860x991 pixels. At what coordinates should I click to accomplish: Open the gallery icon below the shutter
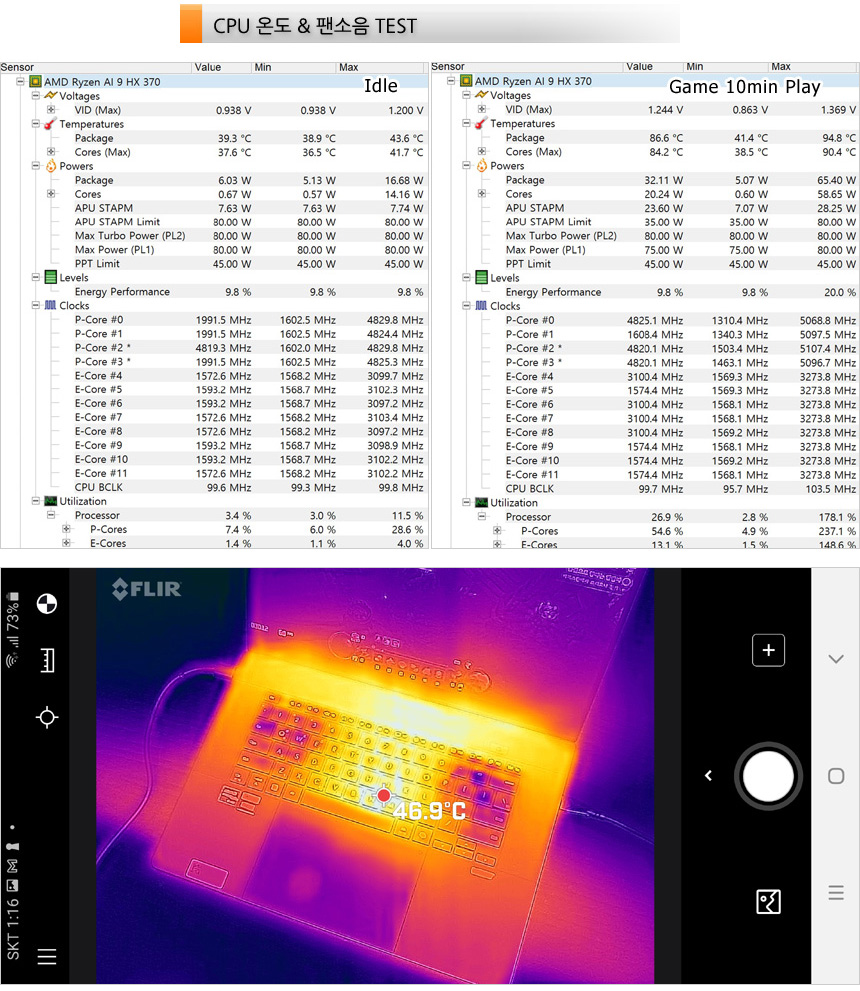point(768,902)
